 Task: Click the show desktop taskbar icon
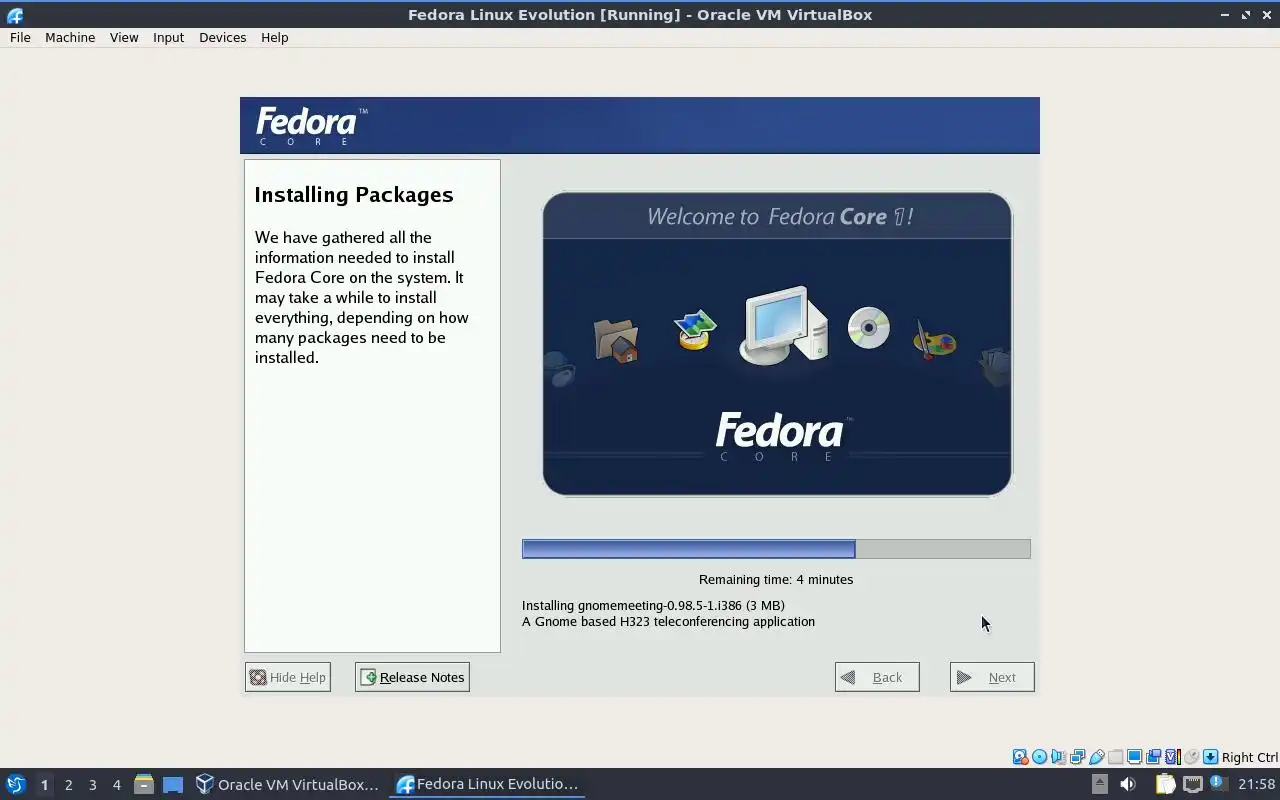coord(173,784)
